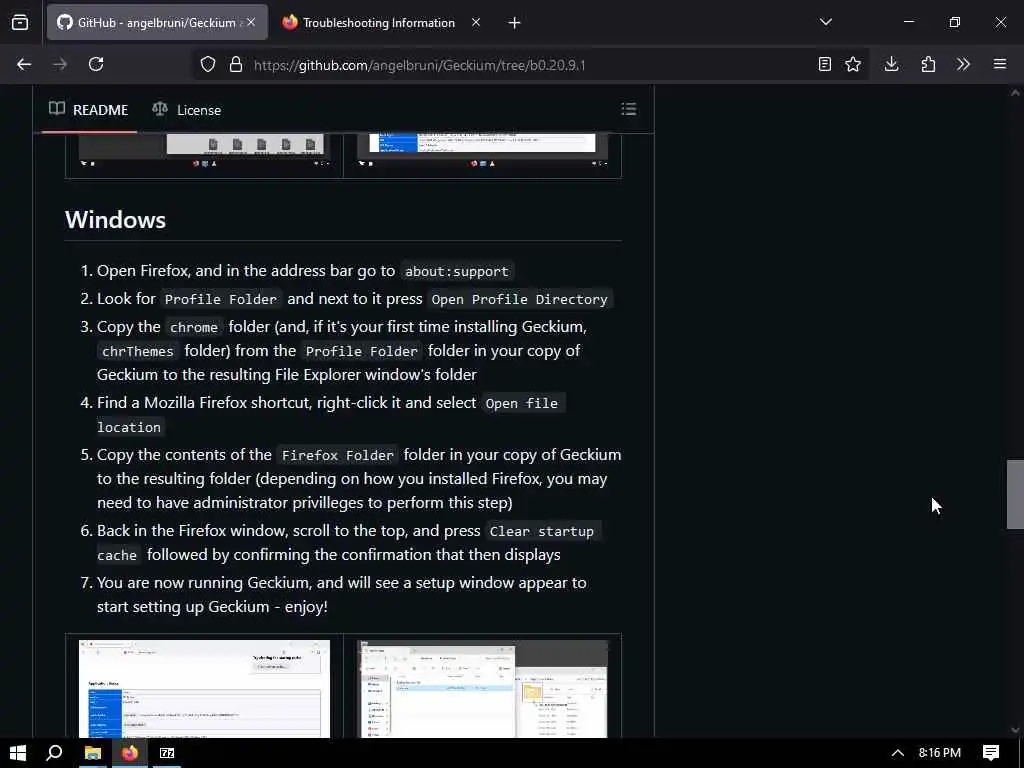Open the Extensions panel
The image size is (1024, 768).
(x=928, y=64)
